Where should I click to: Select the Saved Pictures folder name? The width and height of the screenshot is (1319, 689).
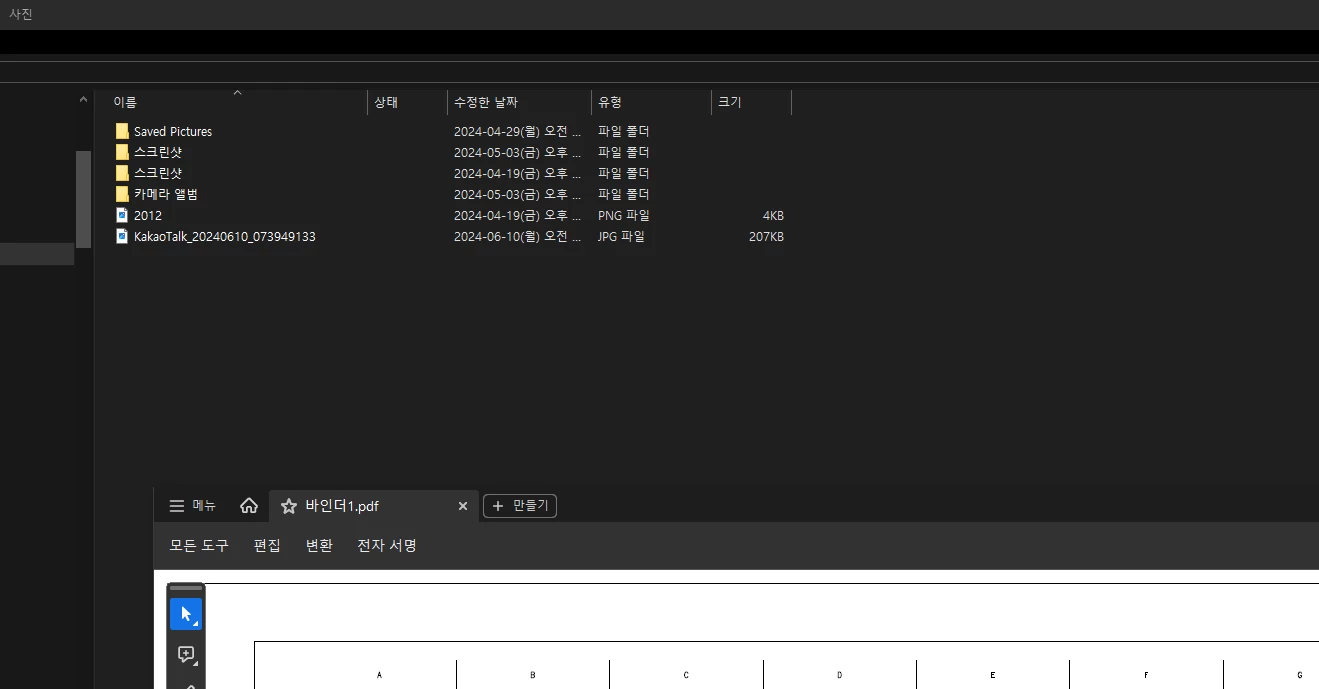click(x=173, y=131)
